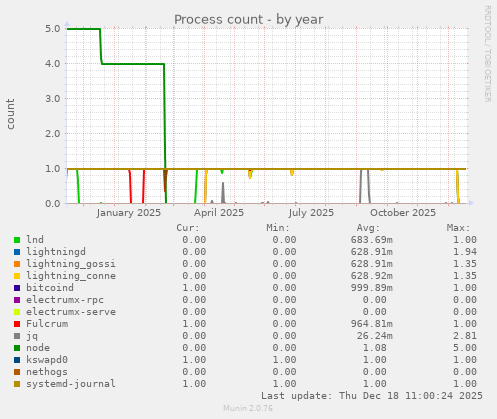The height and width of the screenshot is (419, 497).
Task: Click the 'Last update' timestamp text
Action: click(x=372, y=396)
